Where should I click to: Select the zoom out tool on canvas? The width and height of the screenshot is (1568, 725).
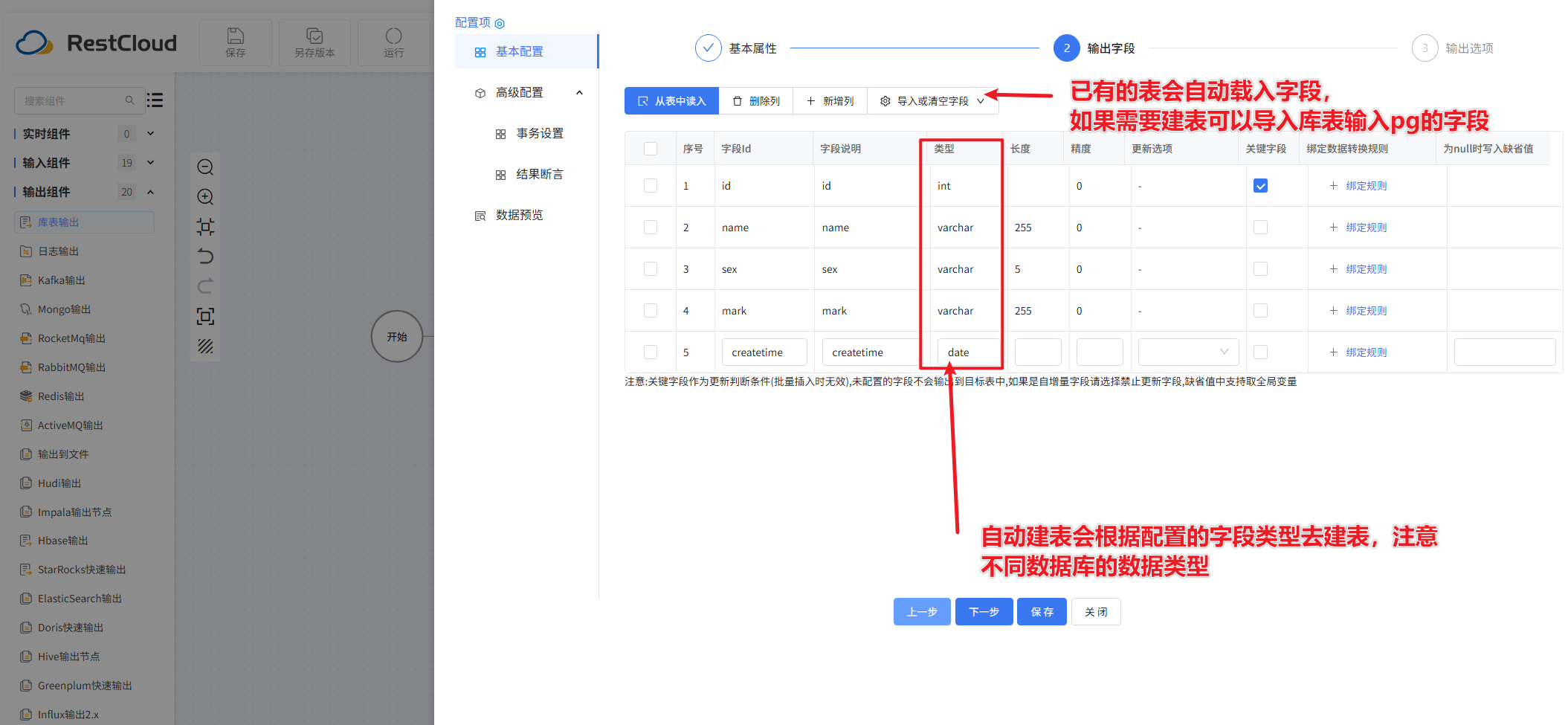[205, 167]
